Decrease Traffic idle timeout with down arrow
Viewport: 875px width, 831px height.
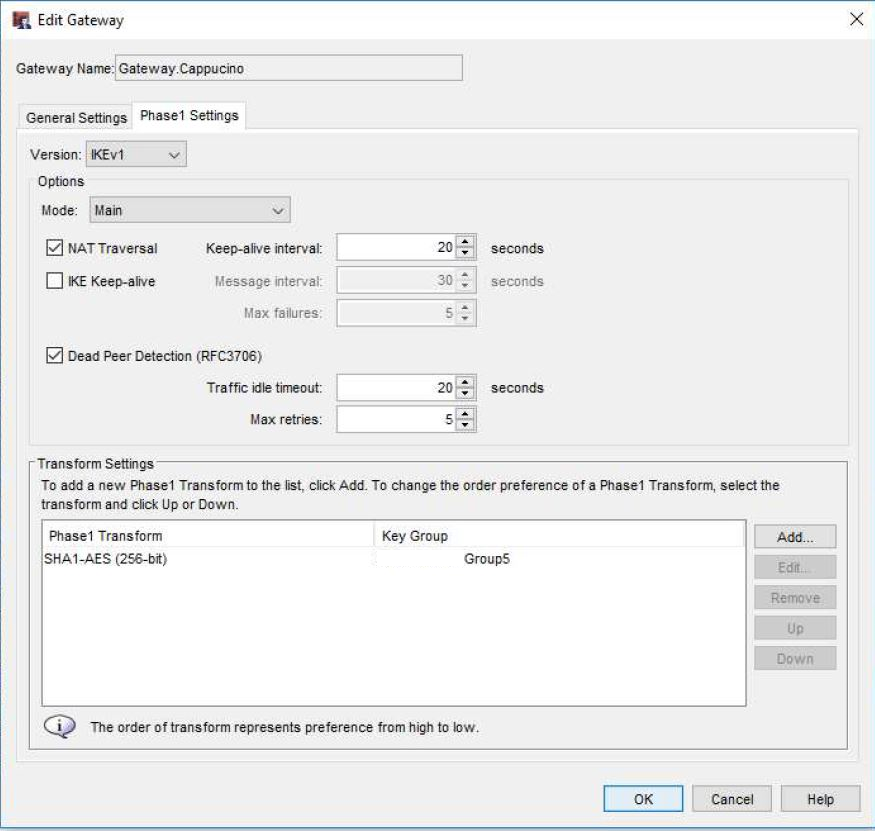(465, 393)
